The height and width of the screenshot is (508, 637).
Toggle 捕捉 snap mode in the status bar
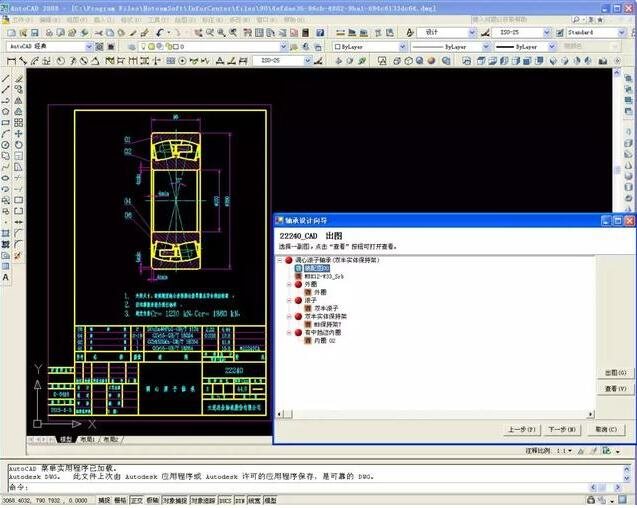104,498
